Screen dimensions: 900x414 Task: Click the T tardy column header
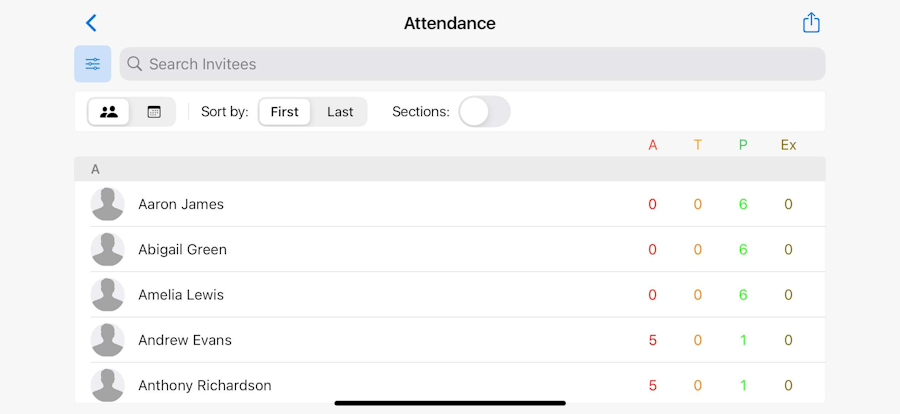(698, 145)
